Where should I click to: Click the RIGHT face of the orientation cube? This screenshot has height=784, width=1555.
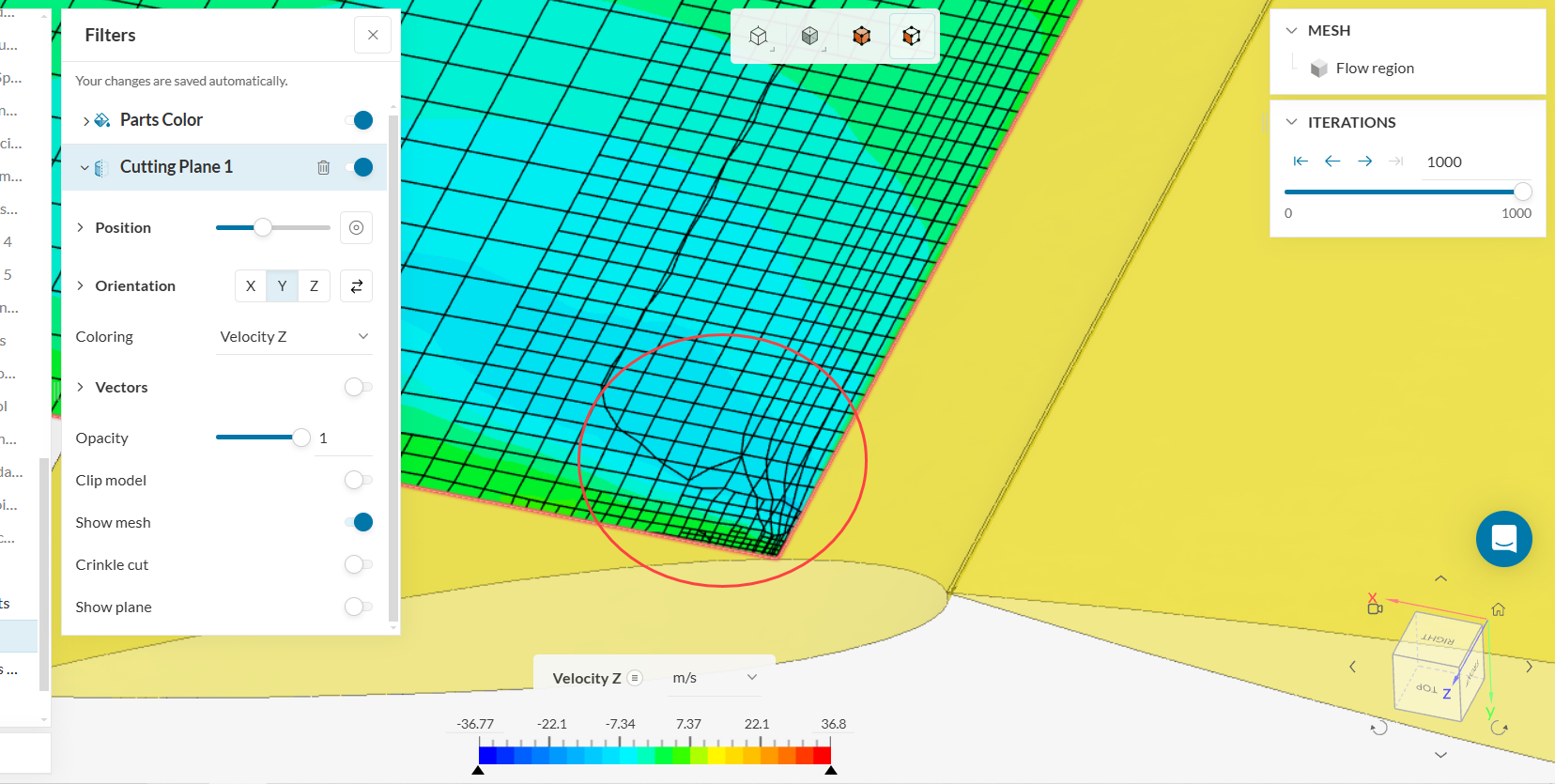point(1439,638)
